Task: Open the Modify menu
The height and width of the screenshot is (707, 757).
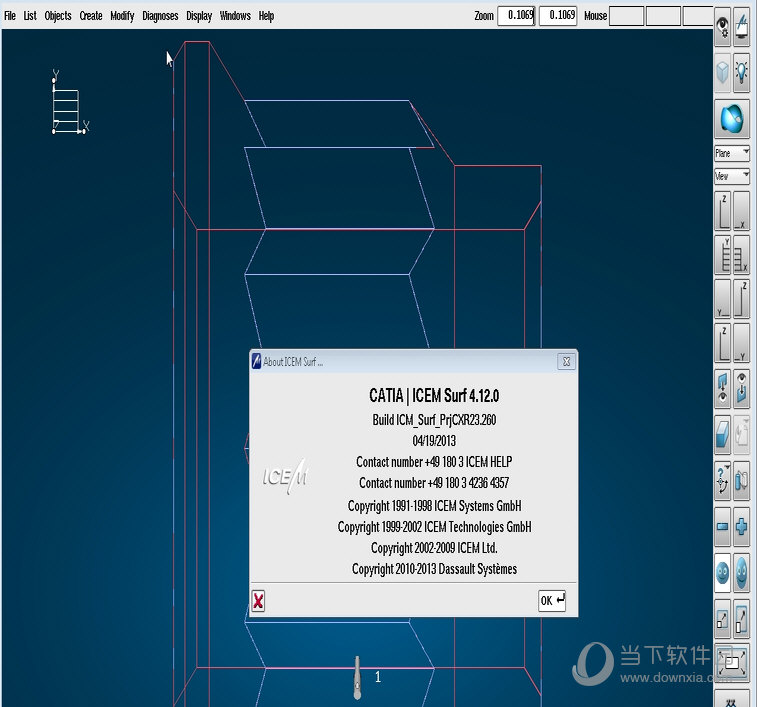Action: point(122,16)
